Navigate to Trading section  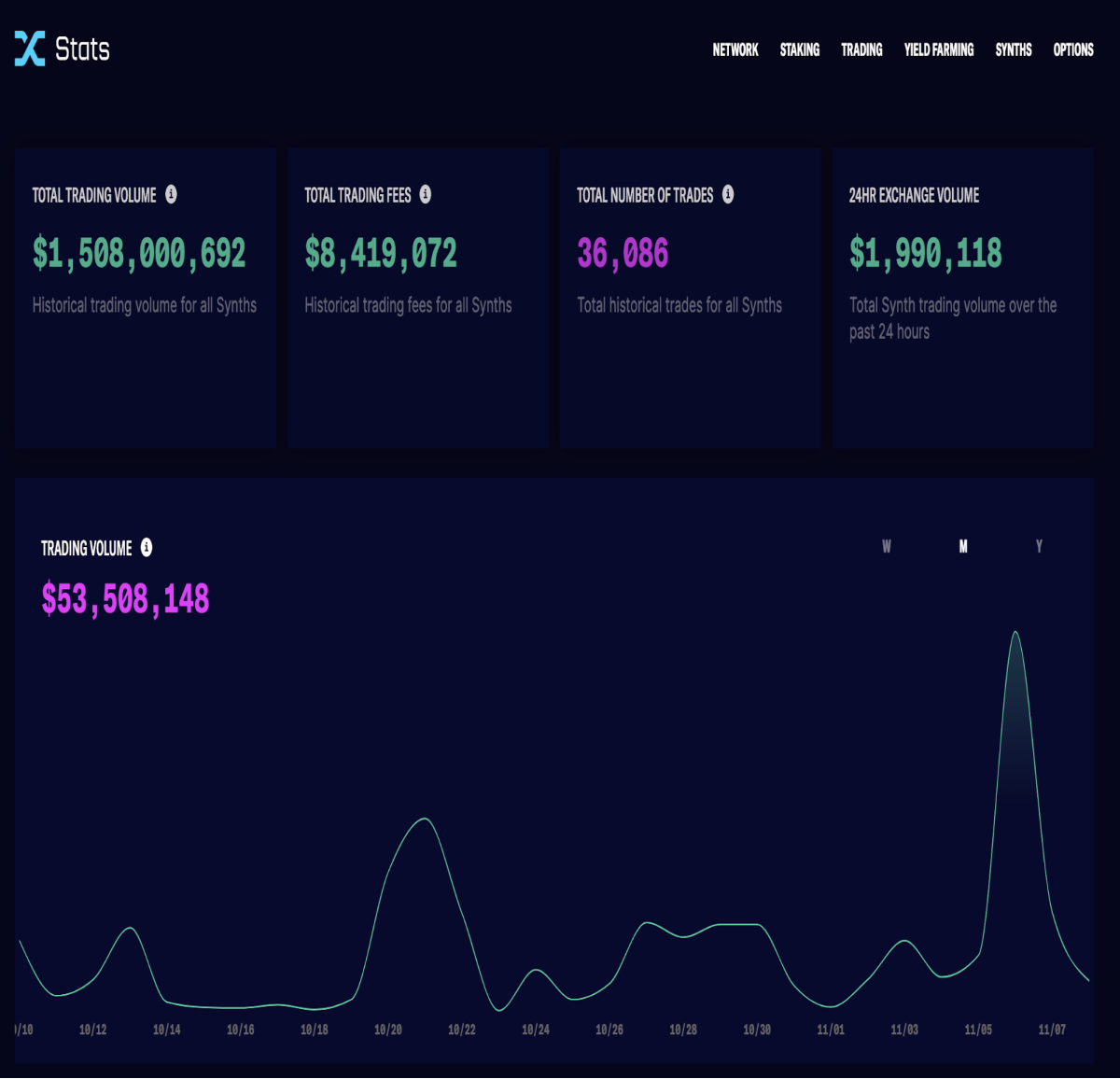[x=861, y=50]
